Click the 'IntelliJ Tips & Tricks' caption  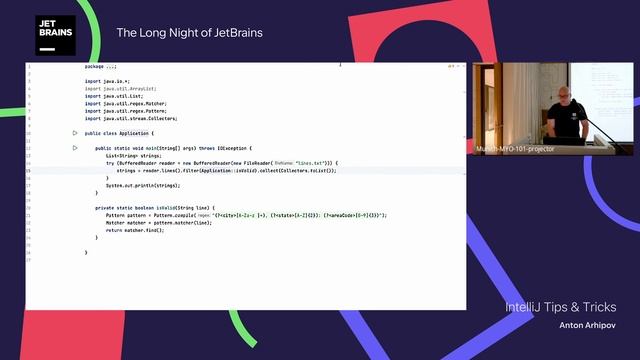560,307
